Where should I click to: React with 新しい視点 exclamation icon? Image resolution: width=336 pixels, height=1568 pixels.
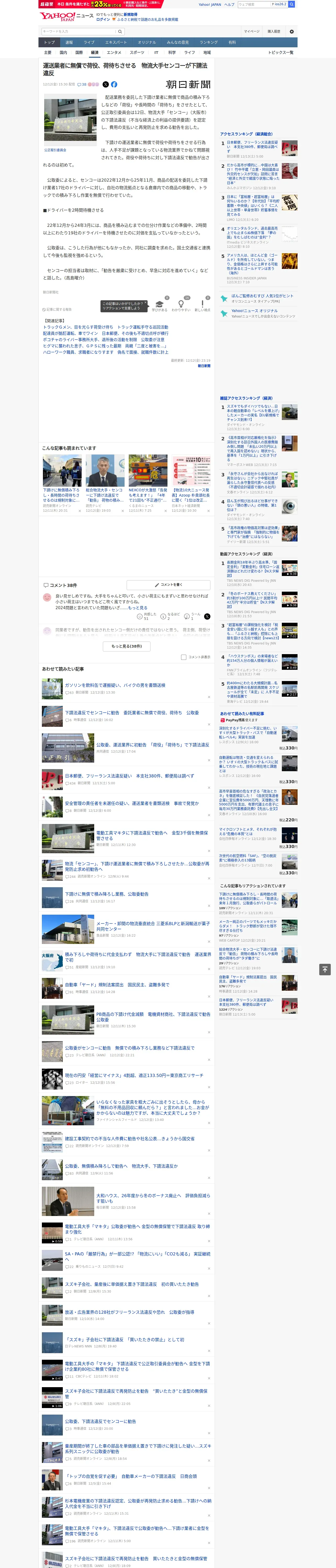pos(203,304)
